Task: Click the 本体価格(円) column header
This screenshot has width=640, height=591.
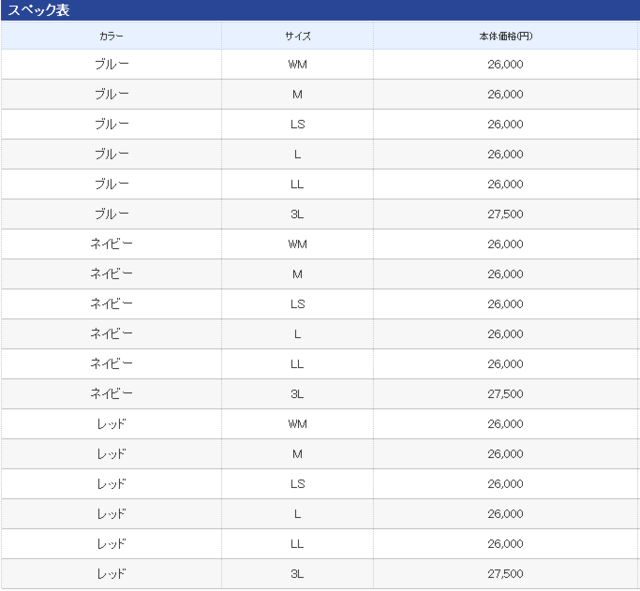Action: 505,36
